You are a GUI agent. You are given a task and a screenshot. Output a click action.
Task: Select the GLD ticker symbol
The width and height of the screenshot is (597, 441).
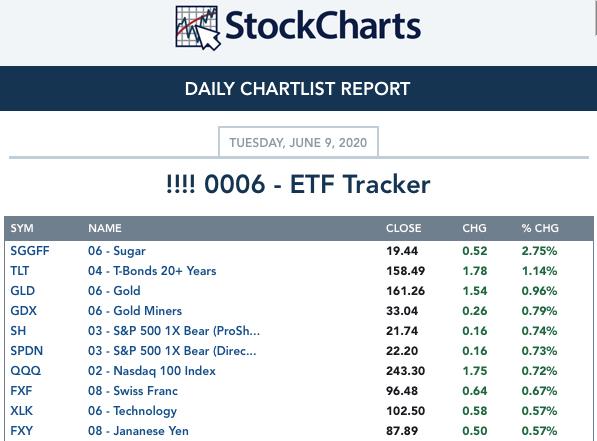tap(22, 291)
